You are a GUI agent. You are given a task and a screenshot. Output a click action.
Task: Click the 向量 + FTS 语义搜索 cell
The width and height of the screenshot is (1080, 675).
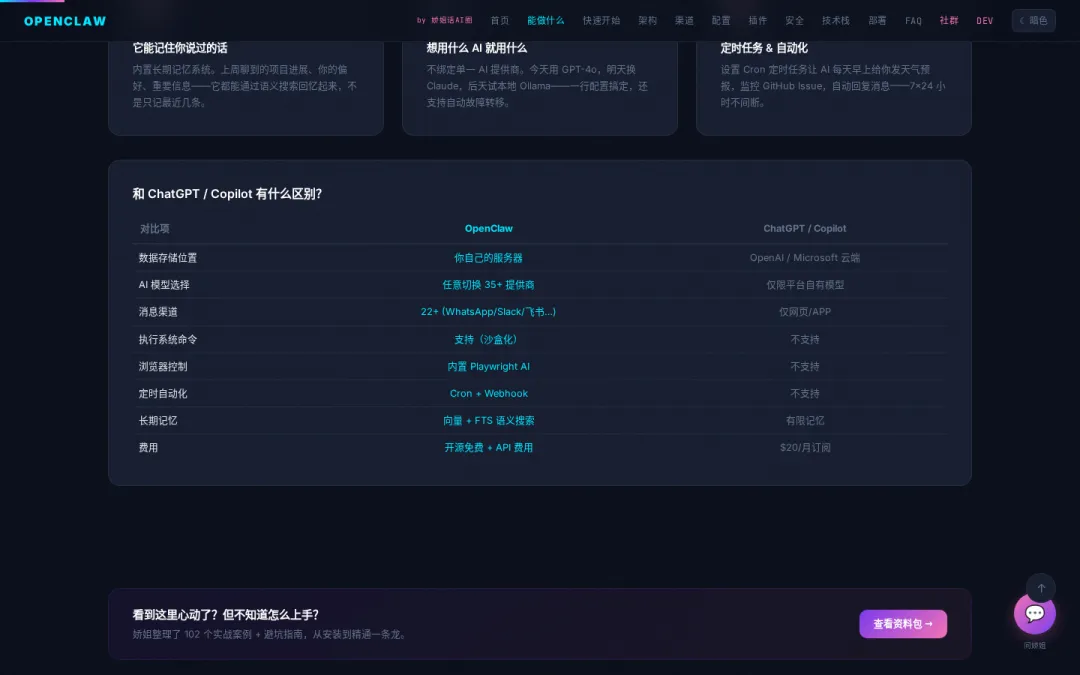pos(488,421)
